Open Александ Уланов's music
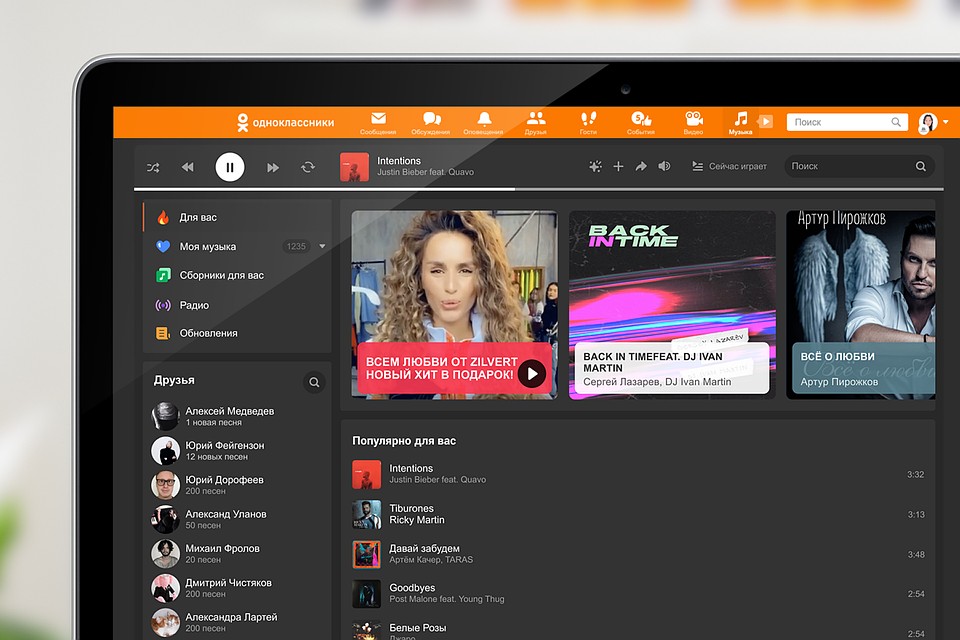This screenshot has height=640, width=960. click(238, 519)
